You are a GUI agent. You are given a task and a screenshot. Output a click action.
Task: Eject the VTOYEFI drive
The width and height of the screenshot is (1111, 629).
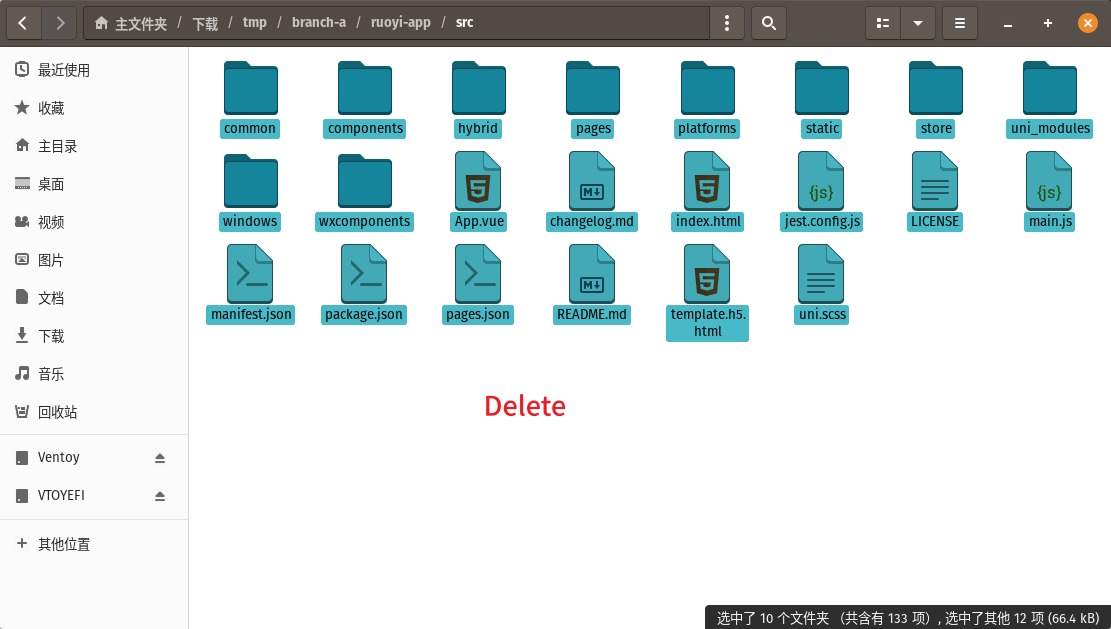(x=160, y=496)
